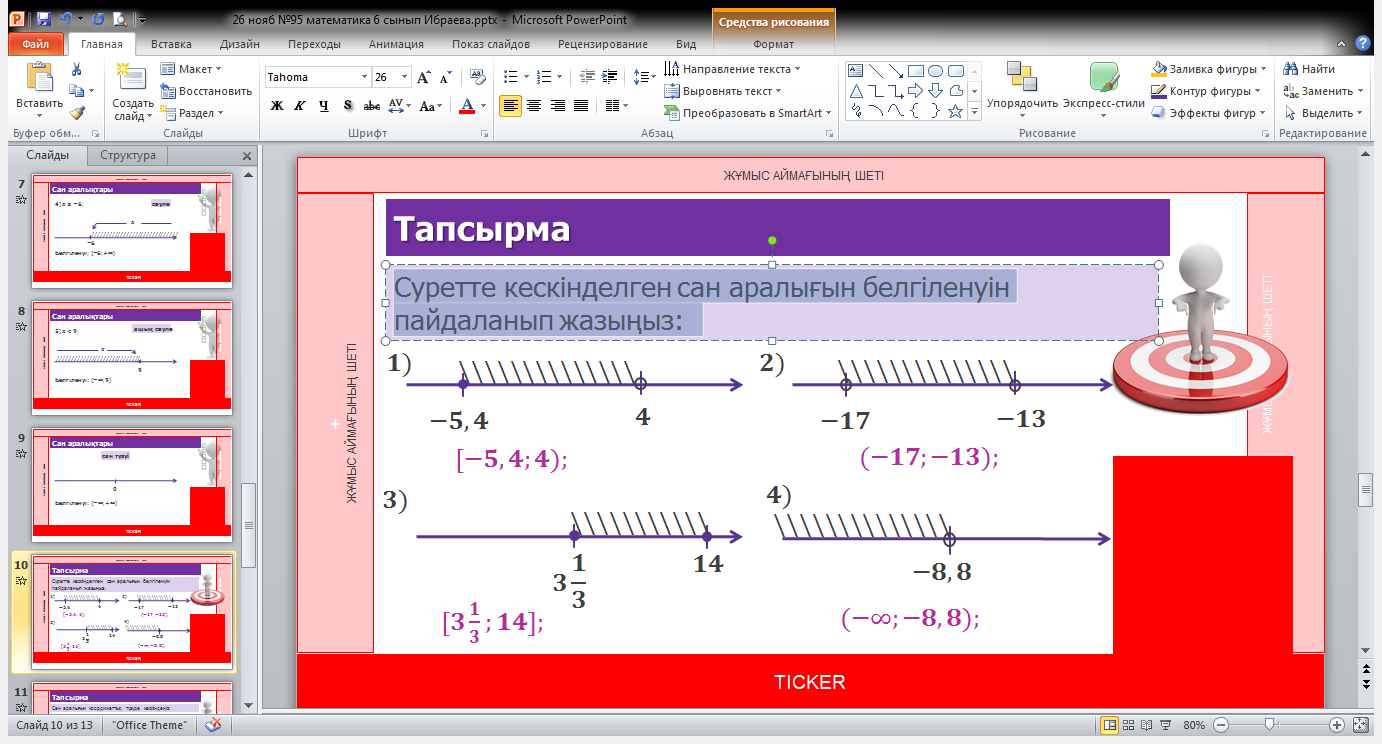Image resolution: width=1382 pixels, height=744 pixels.
Task: Toggle underline Ч formatting
Action: coord(323,106)
